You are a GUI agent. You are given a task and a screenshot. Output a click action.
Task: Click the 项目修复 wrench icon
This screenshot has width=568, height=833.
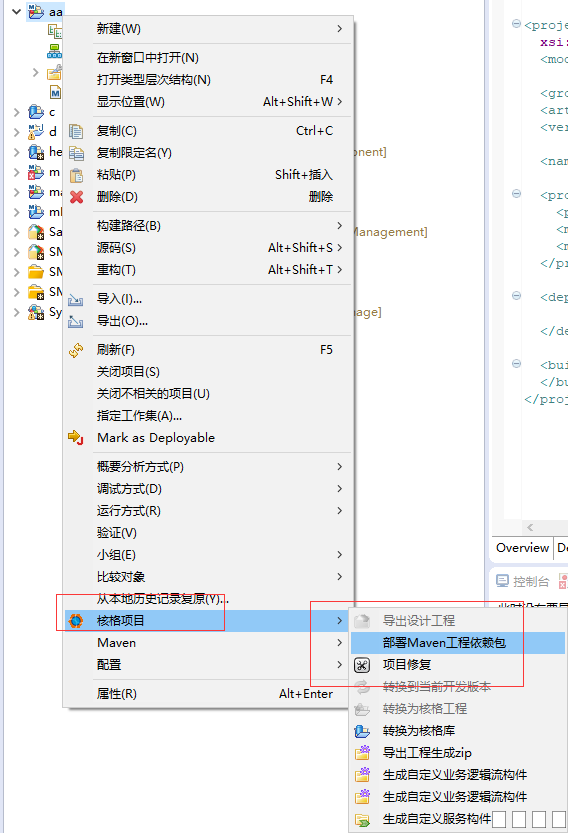[x=362, y=665]
